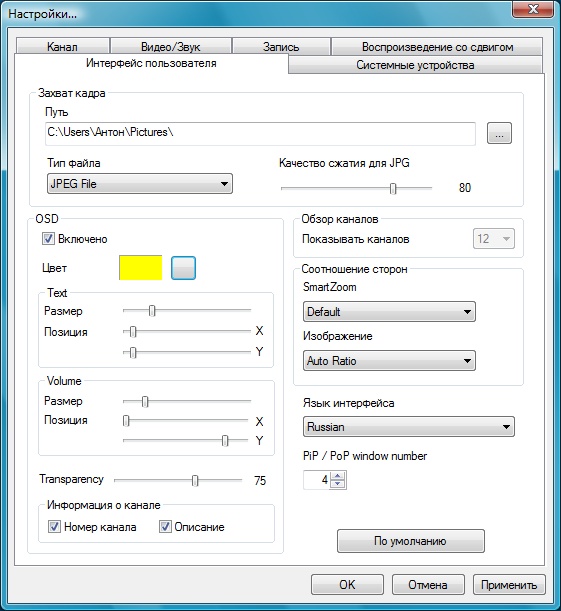Disable the Описание checkbox
The height and width of the screenshot is (611, 561).
click(165, 527)
